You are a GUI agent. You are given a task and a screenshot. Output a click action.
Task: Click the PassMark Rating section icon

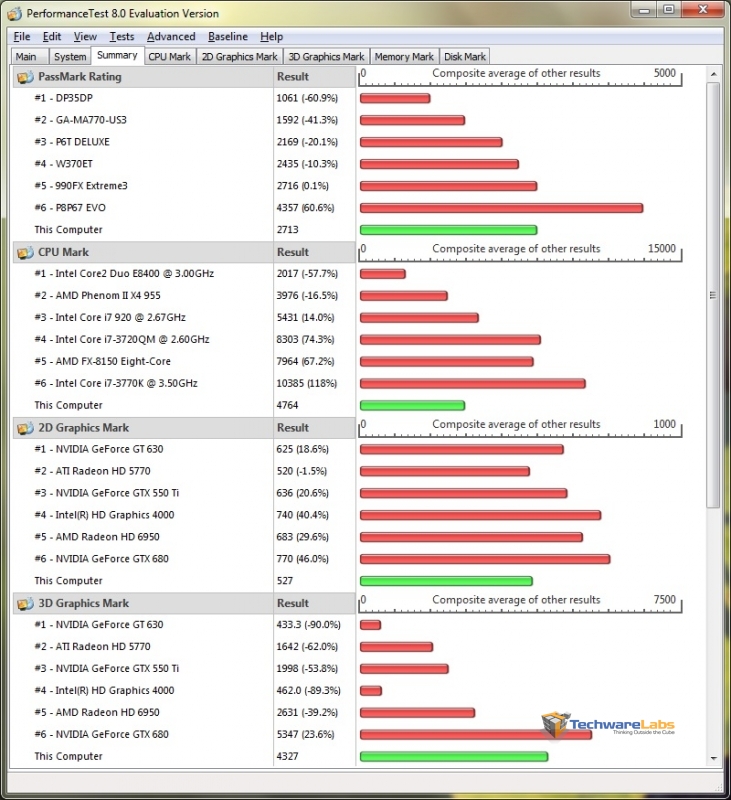click(x=25, y=78)
